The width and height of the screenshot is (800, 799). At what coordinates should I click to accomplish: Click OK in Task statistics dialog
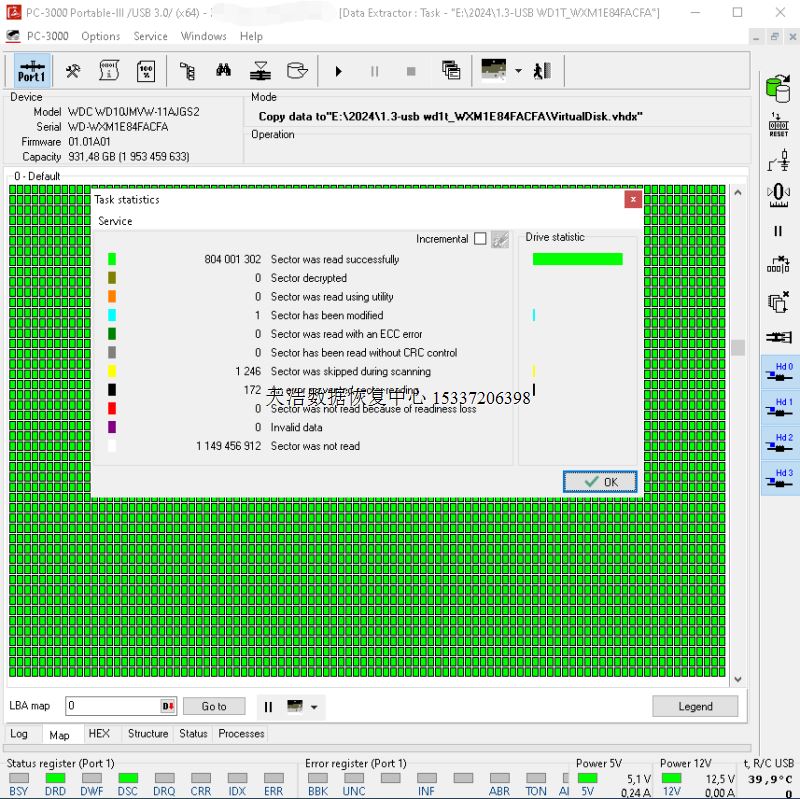click(x=600, y=482)
